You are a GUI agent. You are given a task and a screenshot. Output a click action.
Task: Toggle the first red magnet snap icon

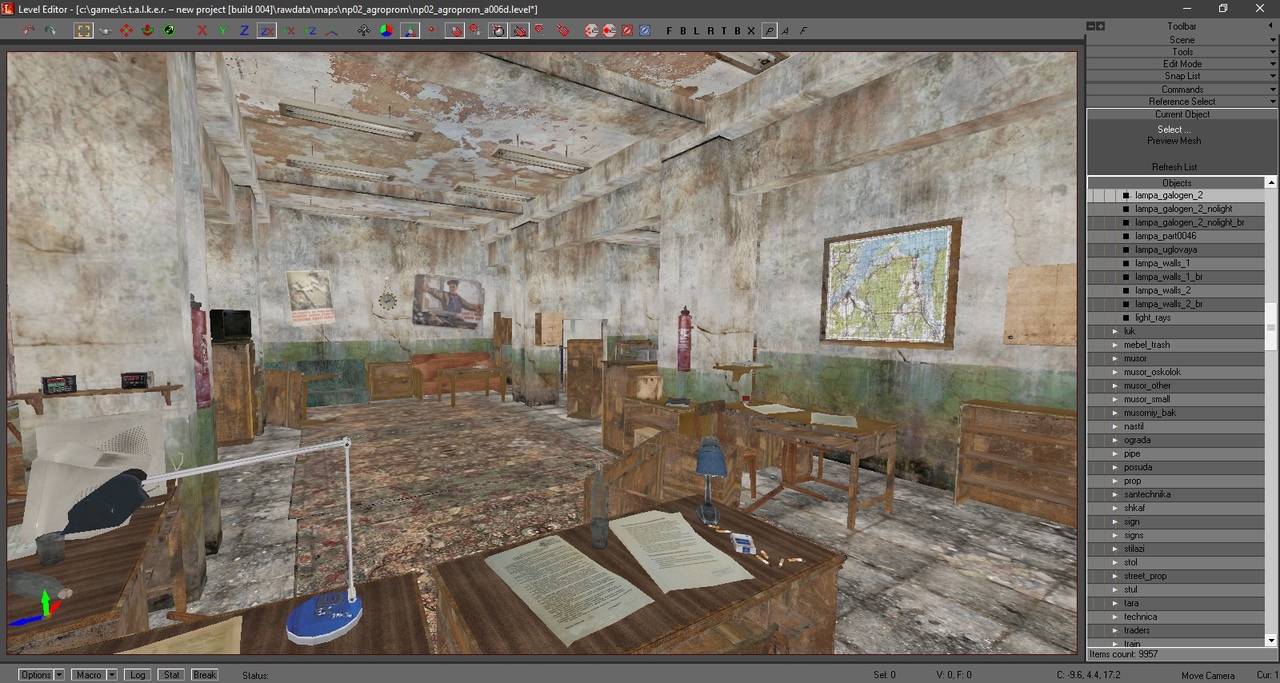tap(455, 31)
